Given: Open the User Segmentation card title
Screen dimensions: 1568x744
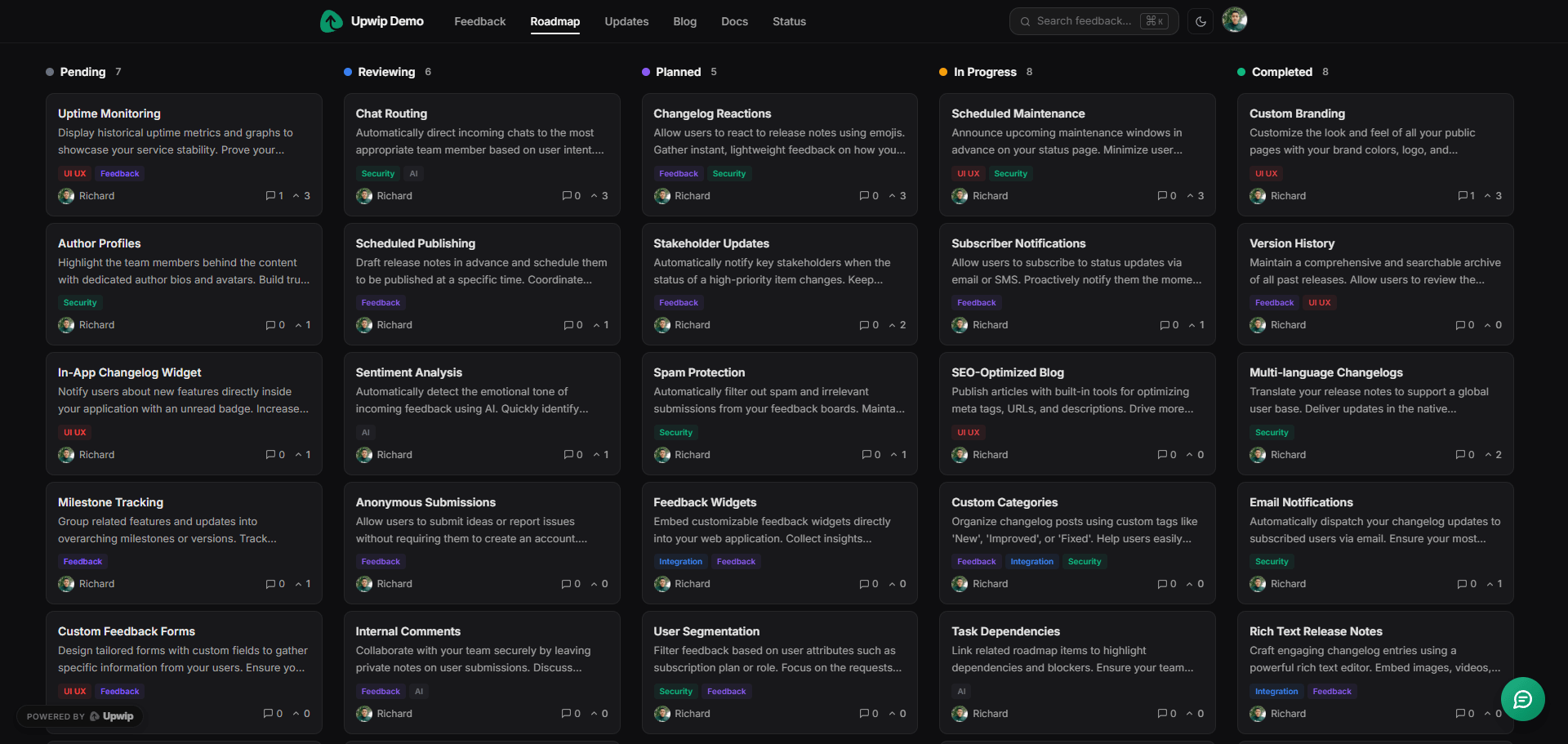Looking at the screenshot, I should [x=706, y=631].
